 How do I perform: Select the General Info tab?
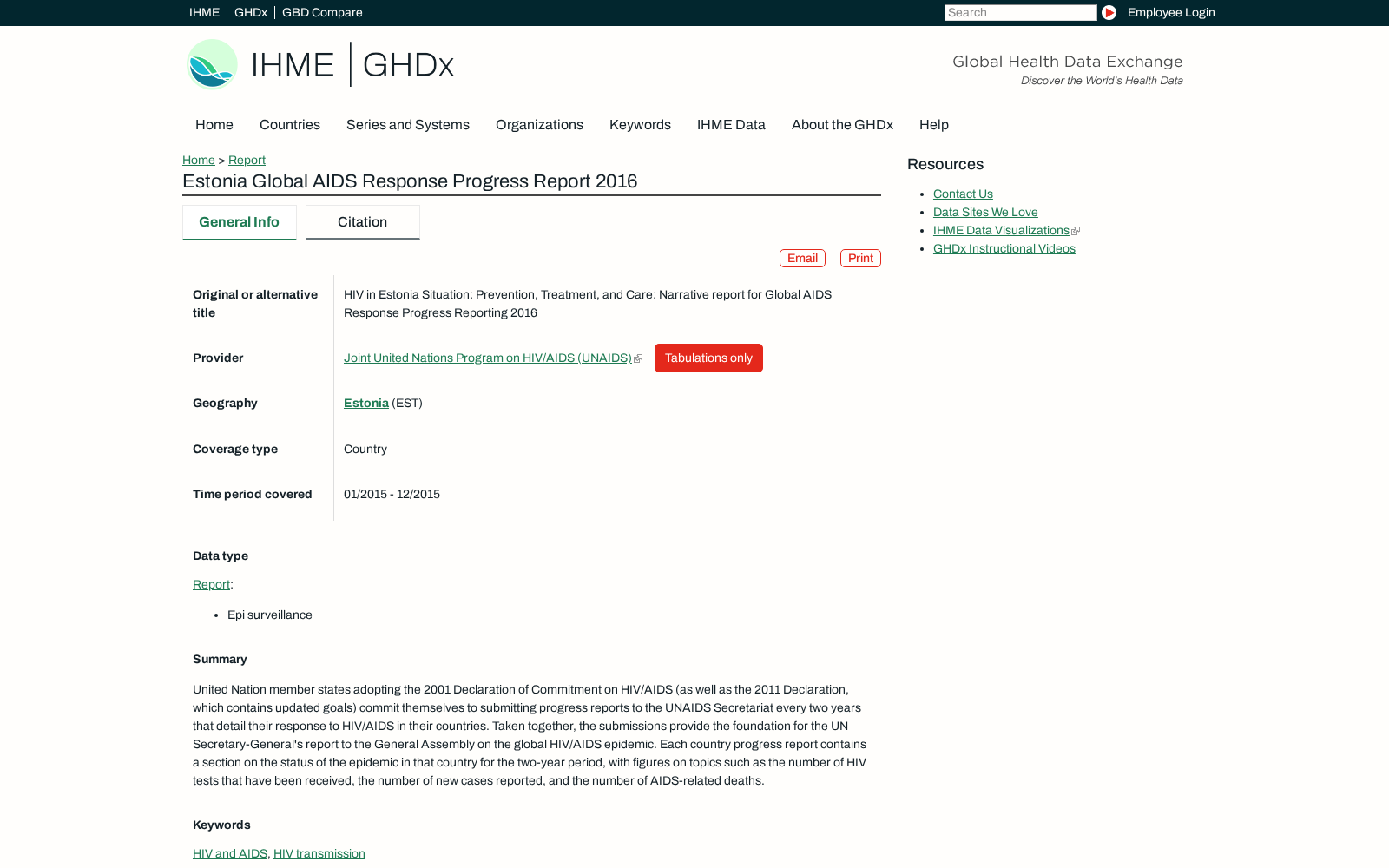pyautogui.click(x=240, y=222)
